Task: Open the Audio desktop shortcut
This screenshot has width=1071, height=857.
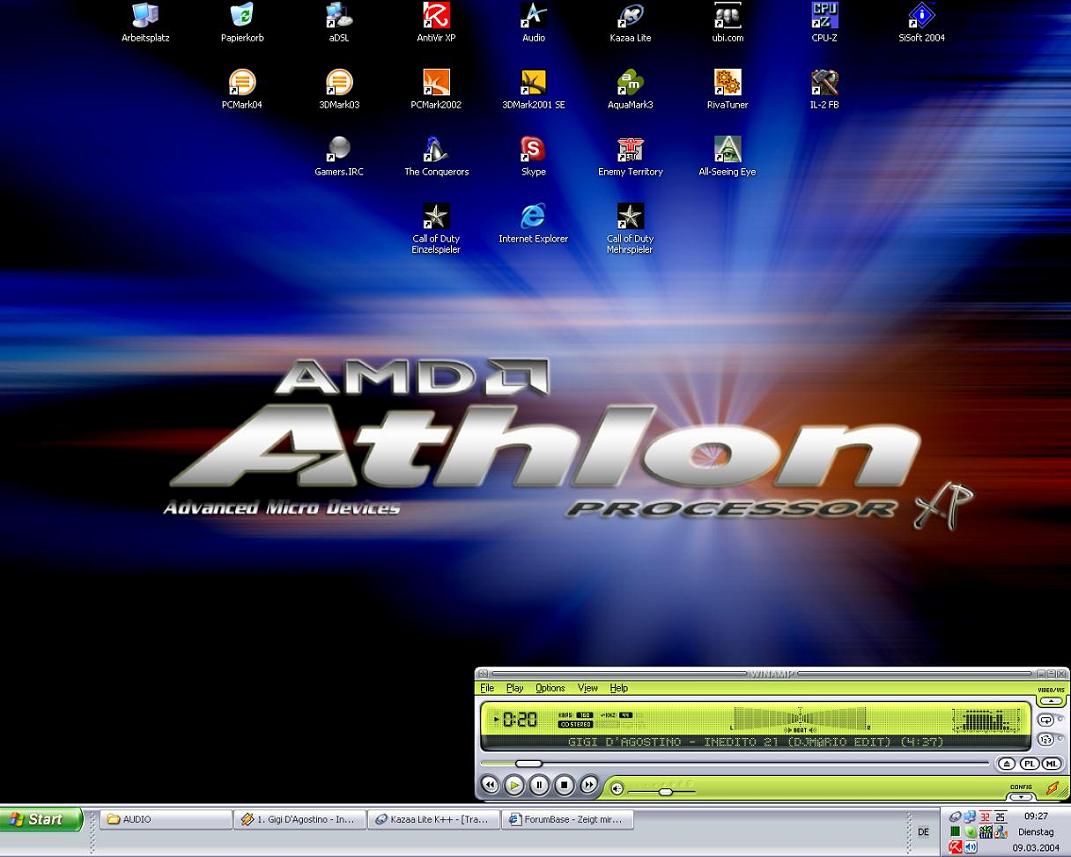Action: point(533,23)
